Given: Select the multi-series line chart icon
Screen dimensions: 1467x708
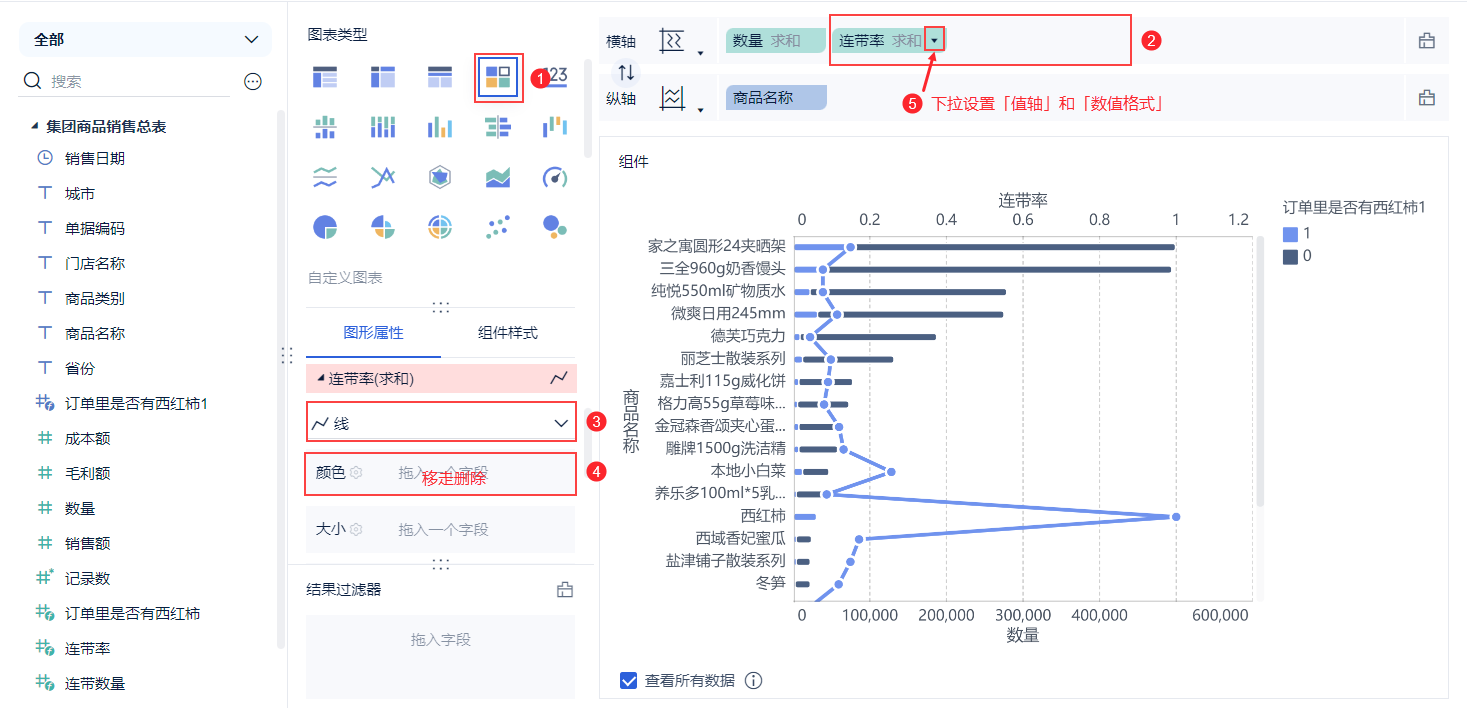Looking at the screenshot, I should click(383, 178).
